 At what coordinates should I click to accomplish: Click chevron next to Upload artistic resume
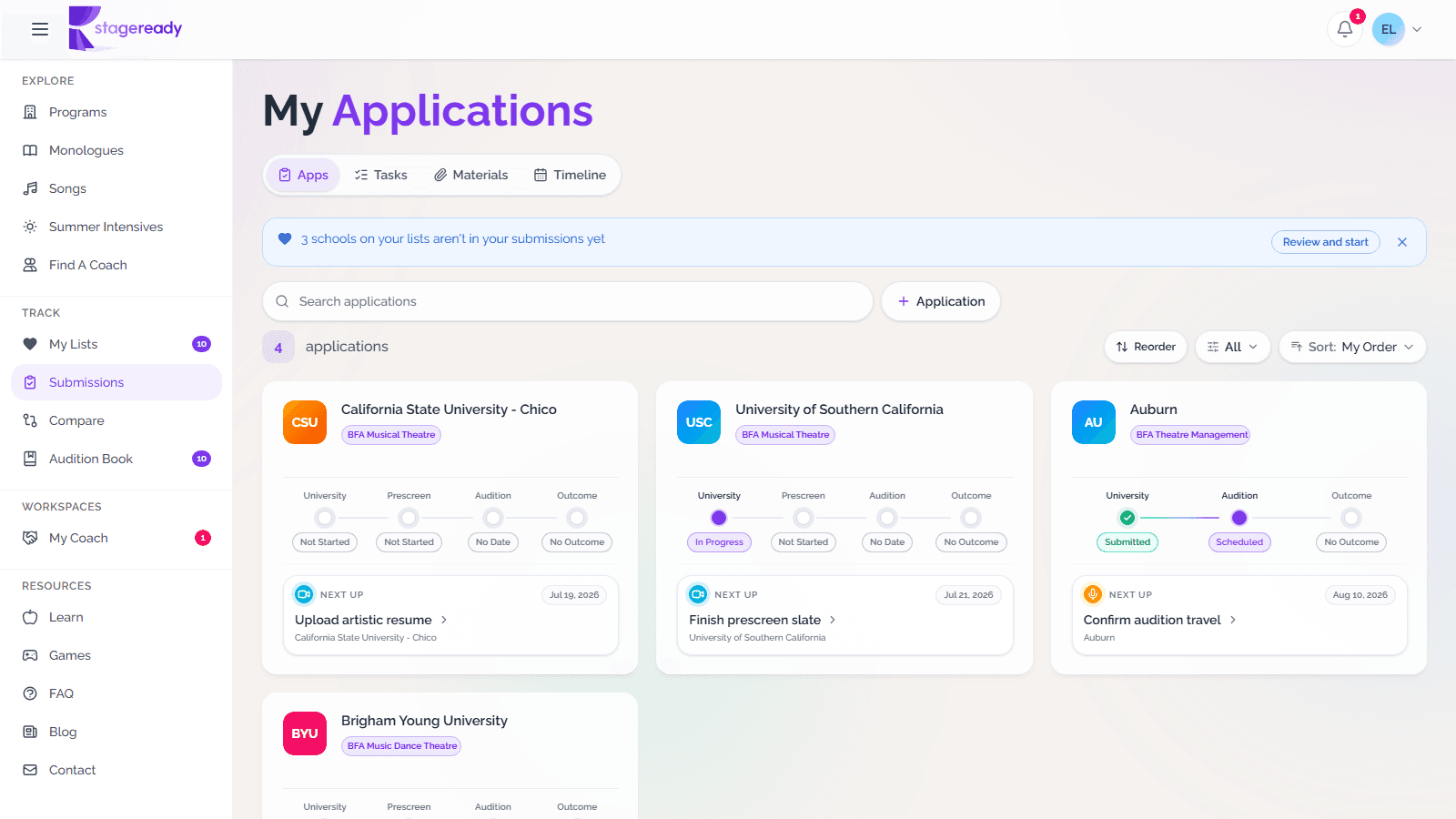444,620
